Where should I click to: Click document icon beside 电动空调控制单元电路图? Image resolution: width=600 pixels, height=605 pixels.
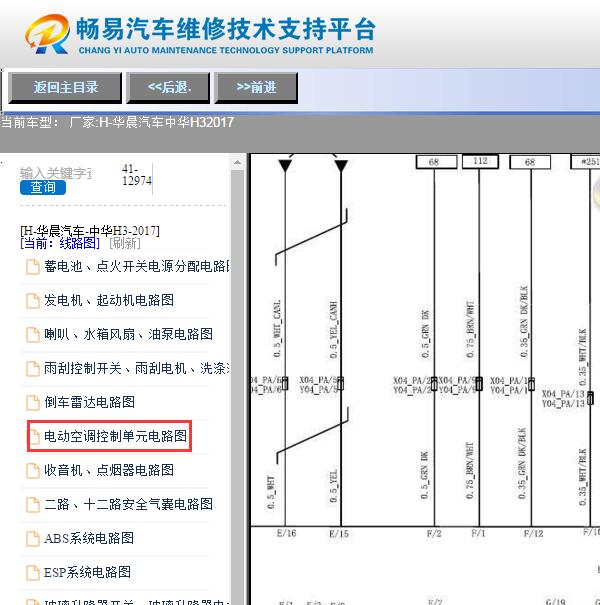coord(35,436)
